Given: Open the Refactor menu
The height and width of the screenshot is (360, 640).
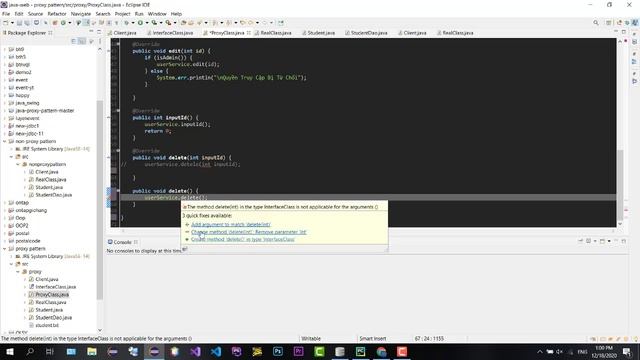Looking at the screenshot, I should [57, 14].
